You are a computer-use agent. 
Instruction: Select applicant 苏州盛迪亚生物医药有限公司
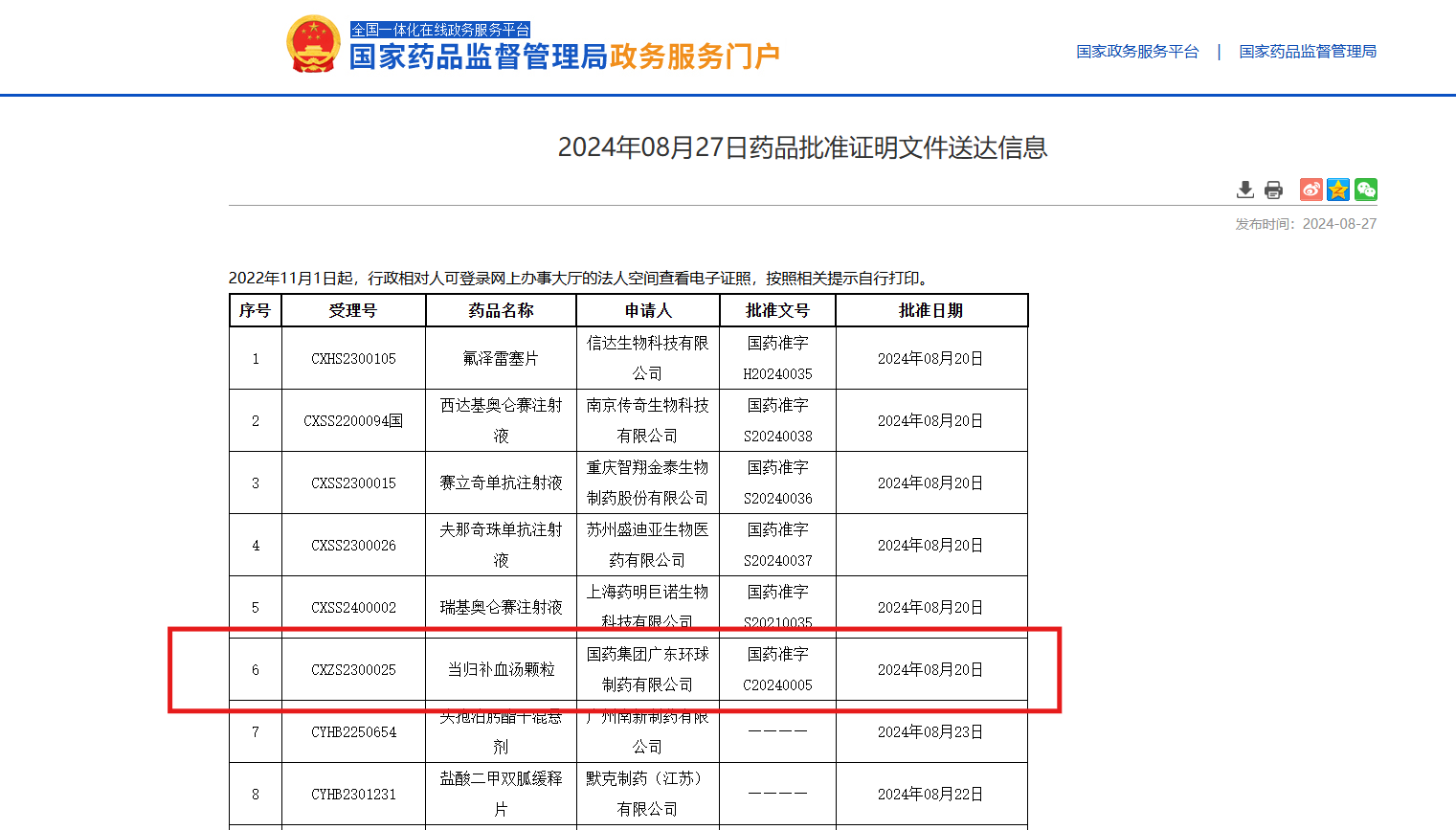[x=648, y=545]
